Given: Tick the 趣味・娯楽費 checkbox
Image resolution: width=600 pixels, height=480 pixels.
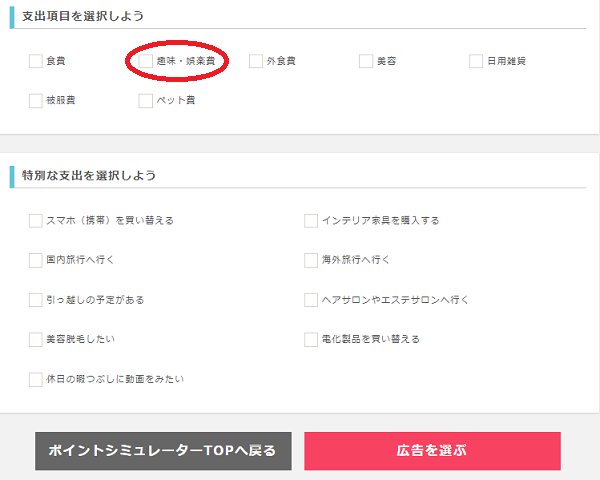Looking at the screenshot, I should click(146, 61).
